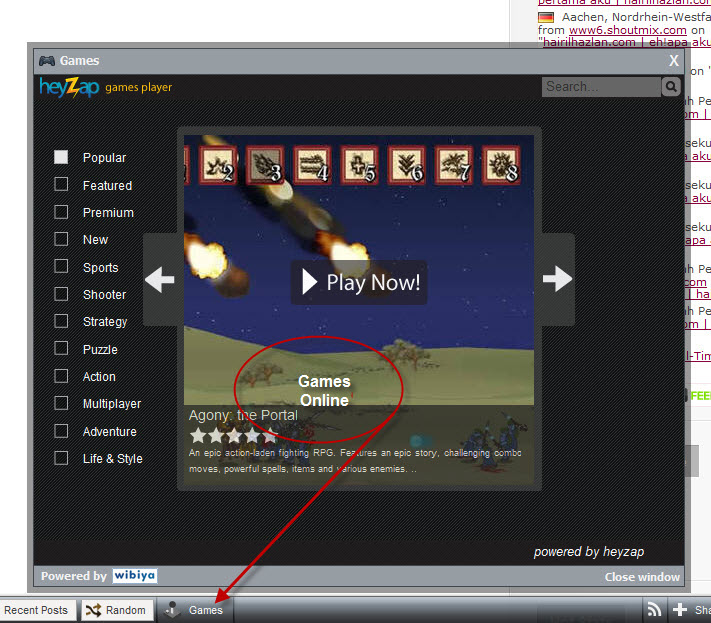This screenshot has height=623, width=711.
Task: Select spell icon number 4
Action: click(x=312, y=165)
